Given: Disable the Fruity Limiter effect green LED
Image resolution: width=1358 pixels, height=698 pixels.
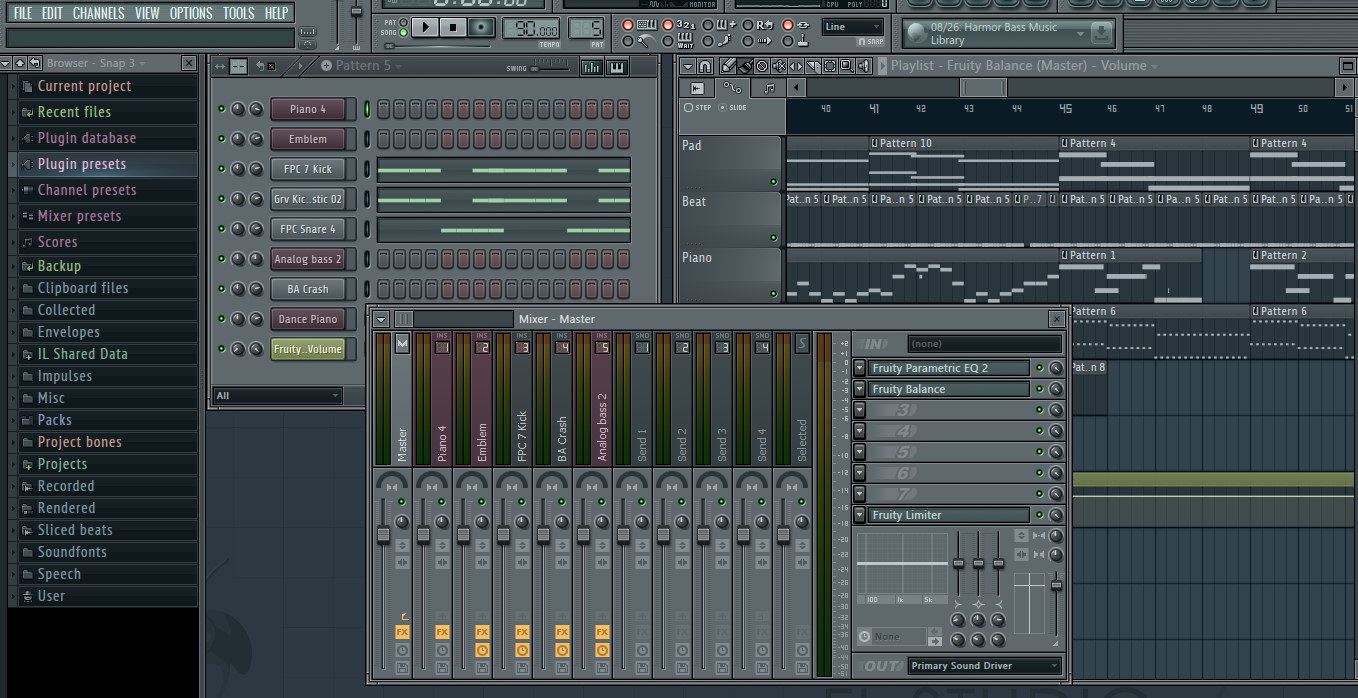Looking at the screenshot, I should point(1039,515).
